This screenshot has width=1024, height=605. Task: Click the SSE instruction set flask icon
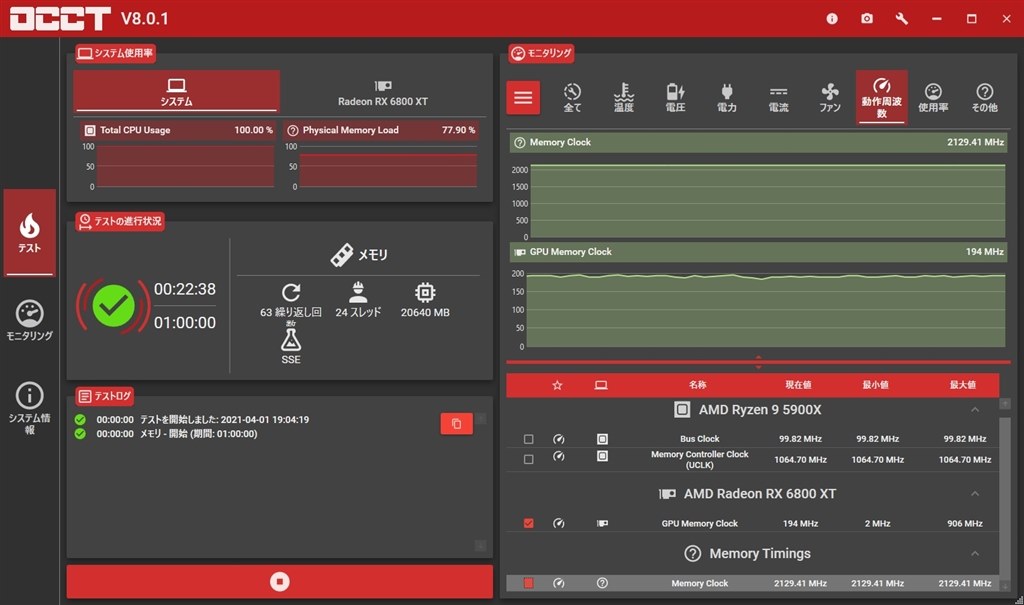(x=291, y=340)
